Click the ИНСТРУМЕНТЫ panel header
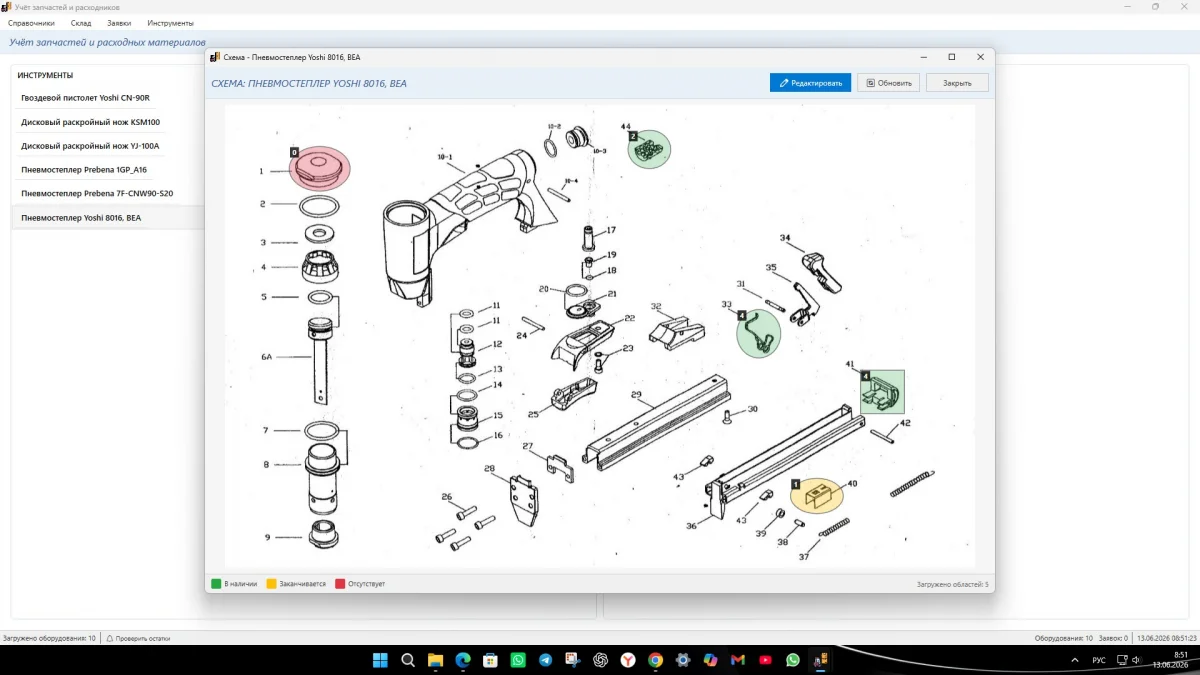 [45, 75]
